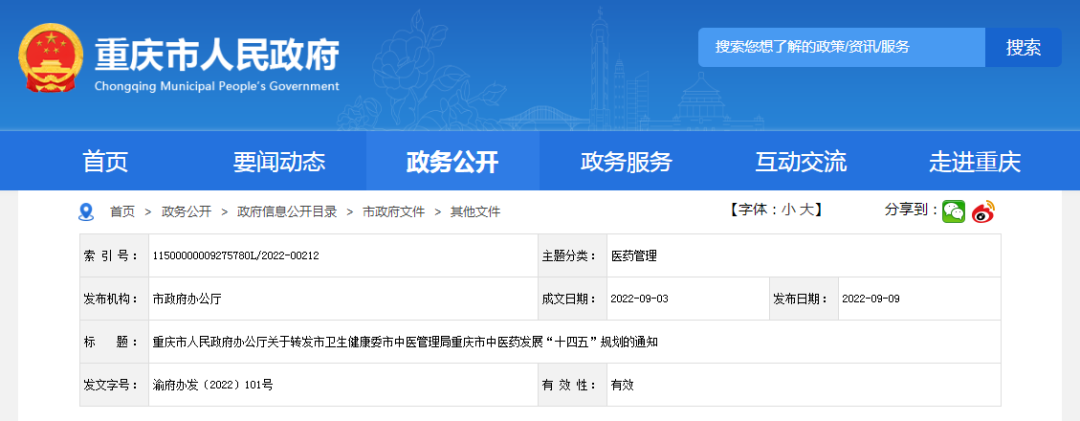
Task: Go to 首页 in breadcrumb
Action: [123, 212]
